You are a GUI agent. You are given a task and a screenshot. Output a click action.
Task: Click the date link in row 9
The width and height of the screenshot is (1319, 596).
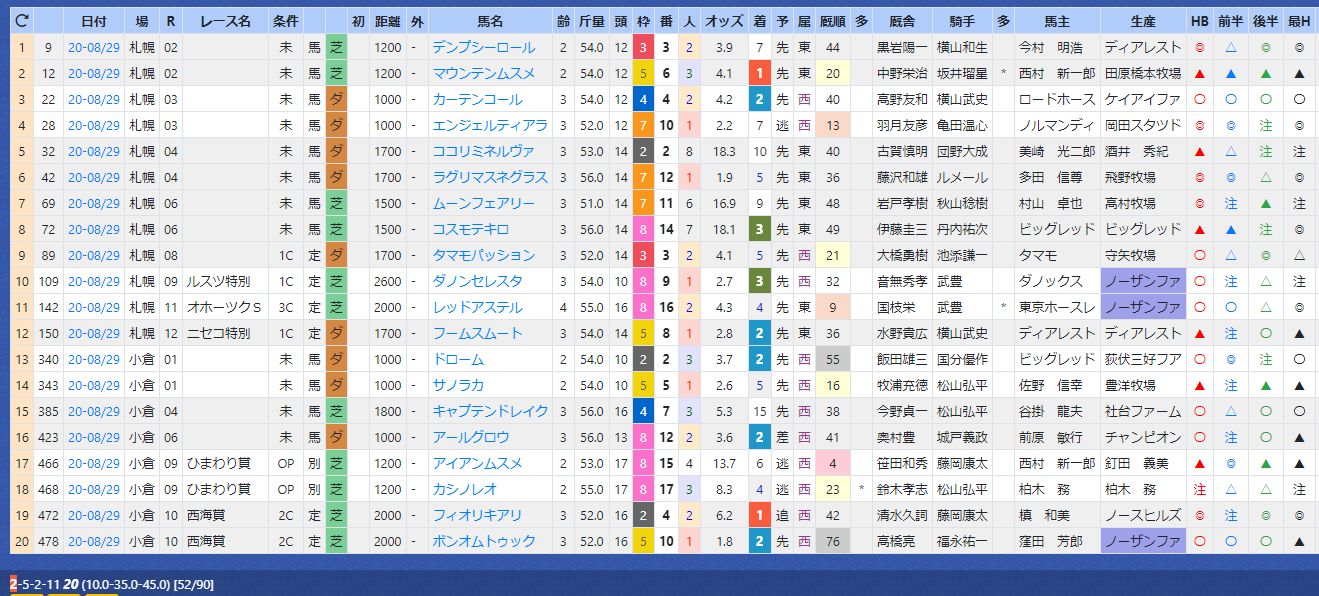click(x=95, y=255)
